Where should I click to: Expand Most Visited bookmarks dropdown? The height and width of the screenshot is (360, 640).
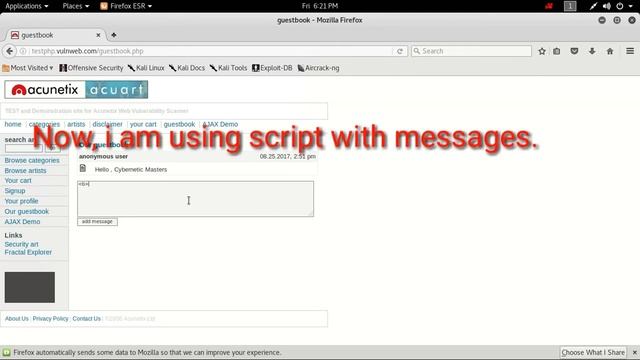click(x=28, y=68)
